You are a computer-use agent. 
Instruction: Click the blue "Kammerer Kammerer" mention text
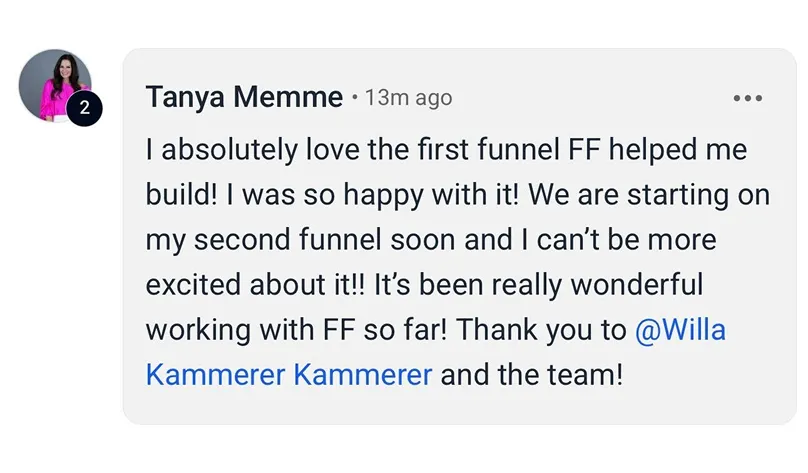[x=289, y=375]
